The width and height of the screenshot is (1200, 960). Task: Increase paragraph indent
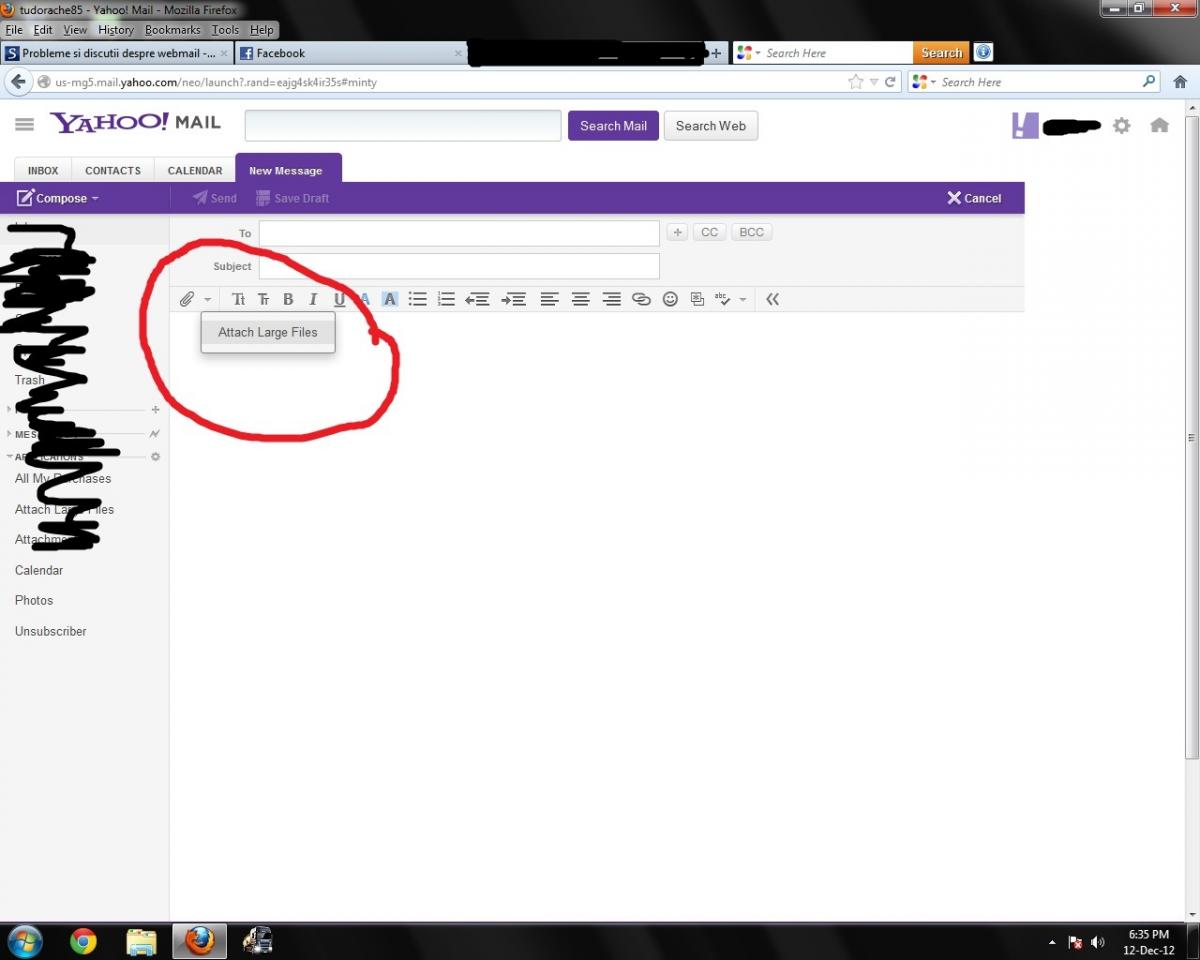[x=513, y=299]
